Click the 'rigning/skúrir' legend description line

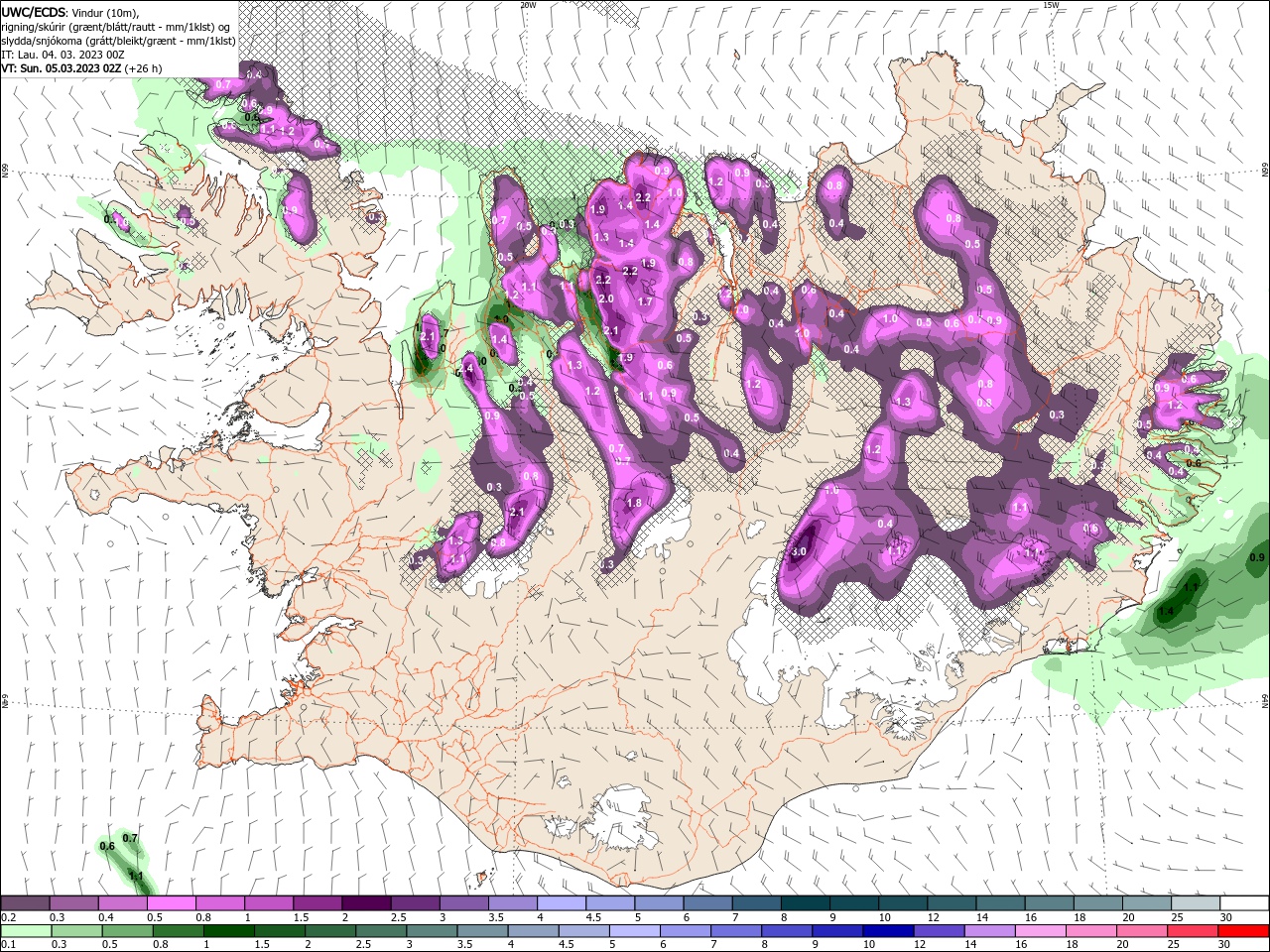pyautogui.click(x=117, y=26)
